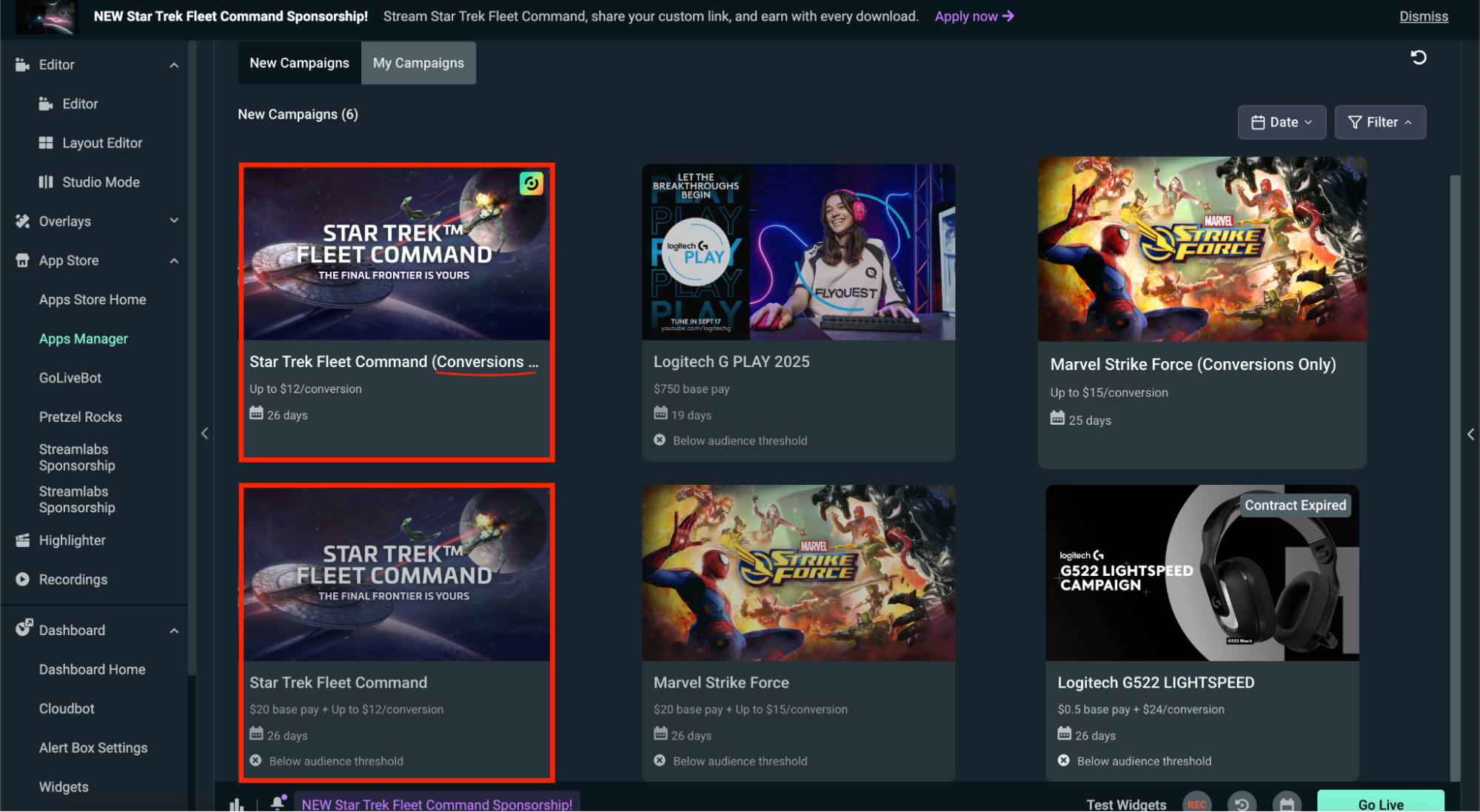Collapse the left sidebar arrow

205,433
